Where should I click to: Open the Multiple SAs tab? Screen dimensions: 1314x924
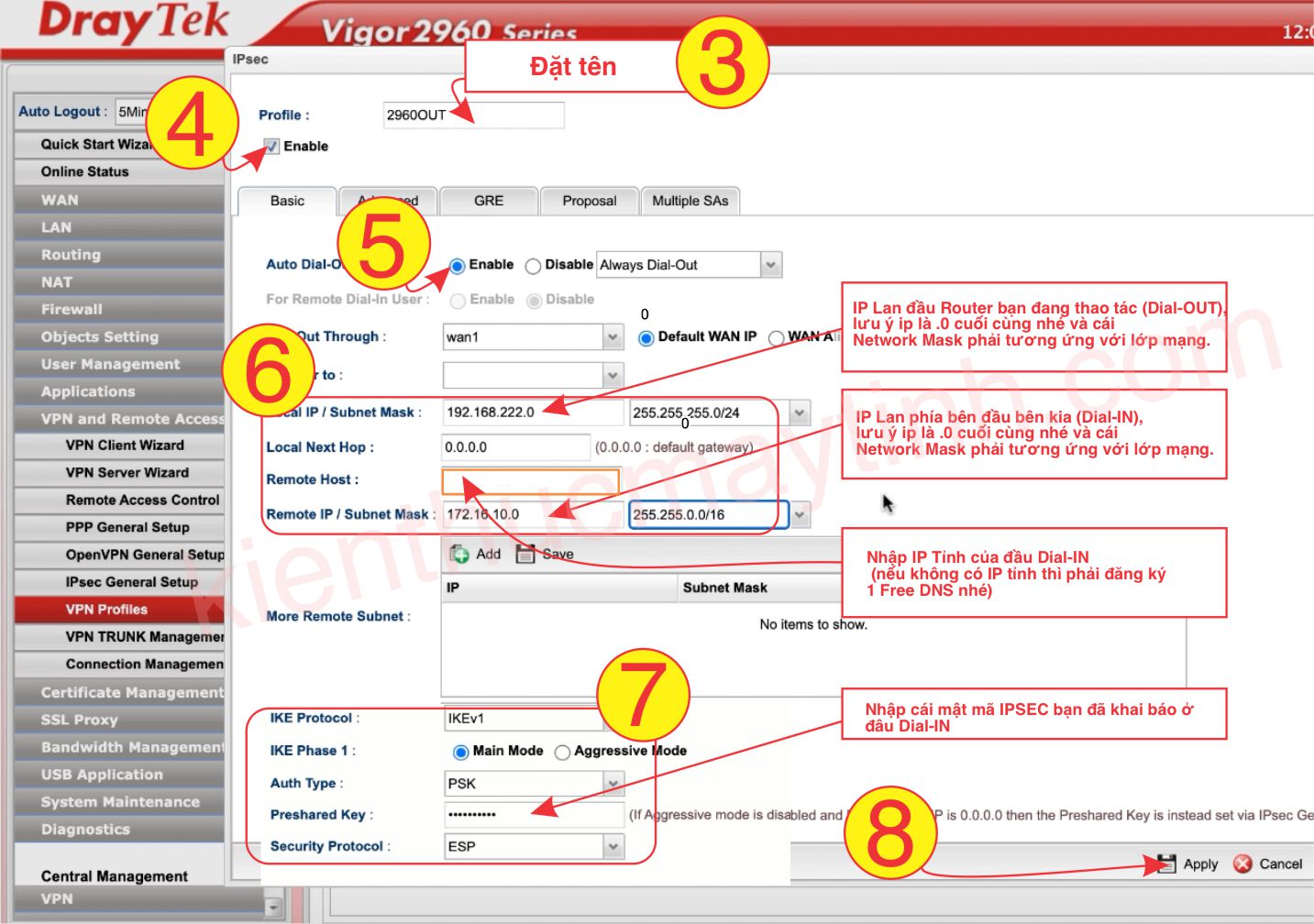pos(690,201)
